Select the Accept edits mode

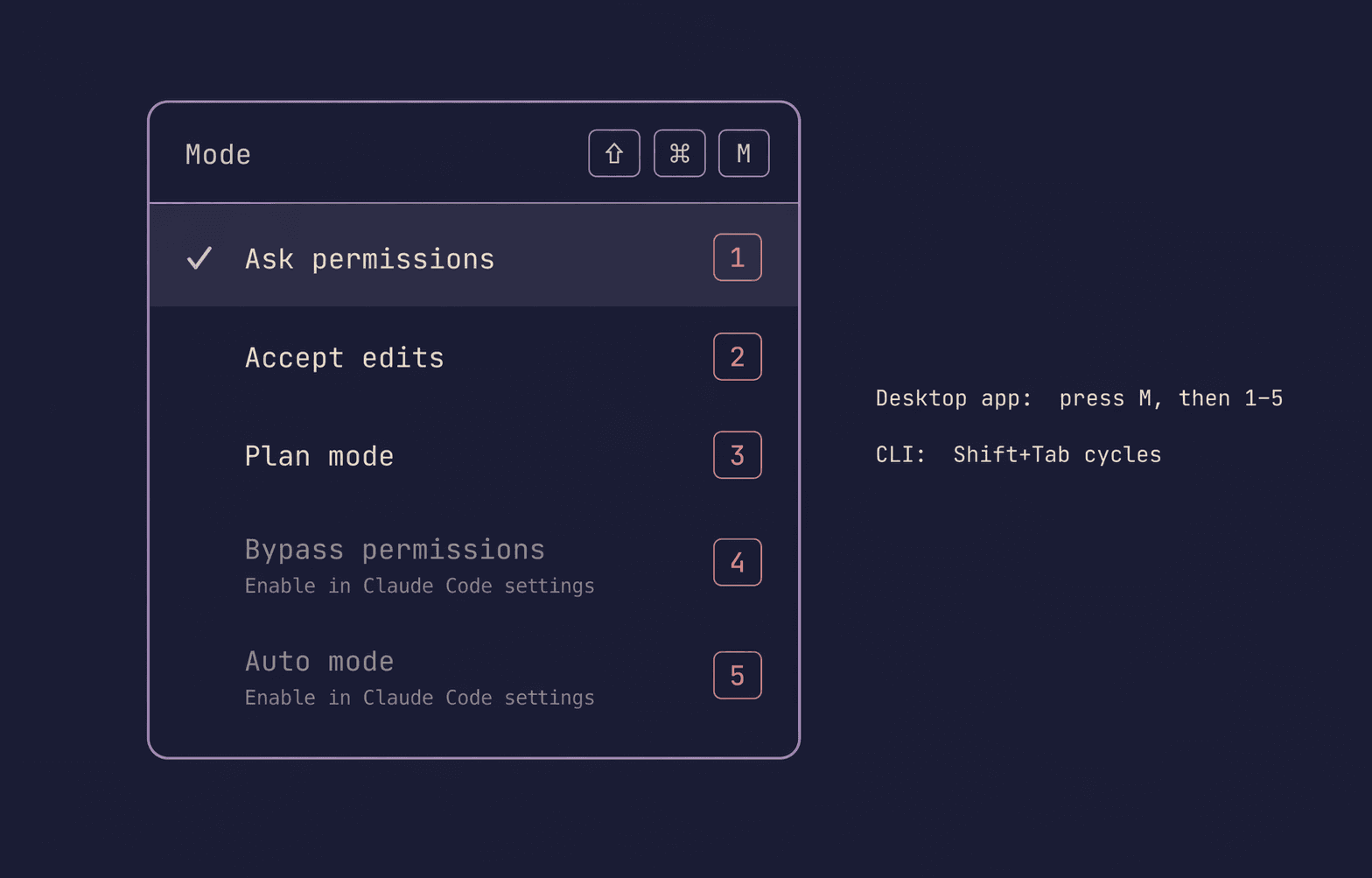click(344, 357)
